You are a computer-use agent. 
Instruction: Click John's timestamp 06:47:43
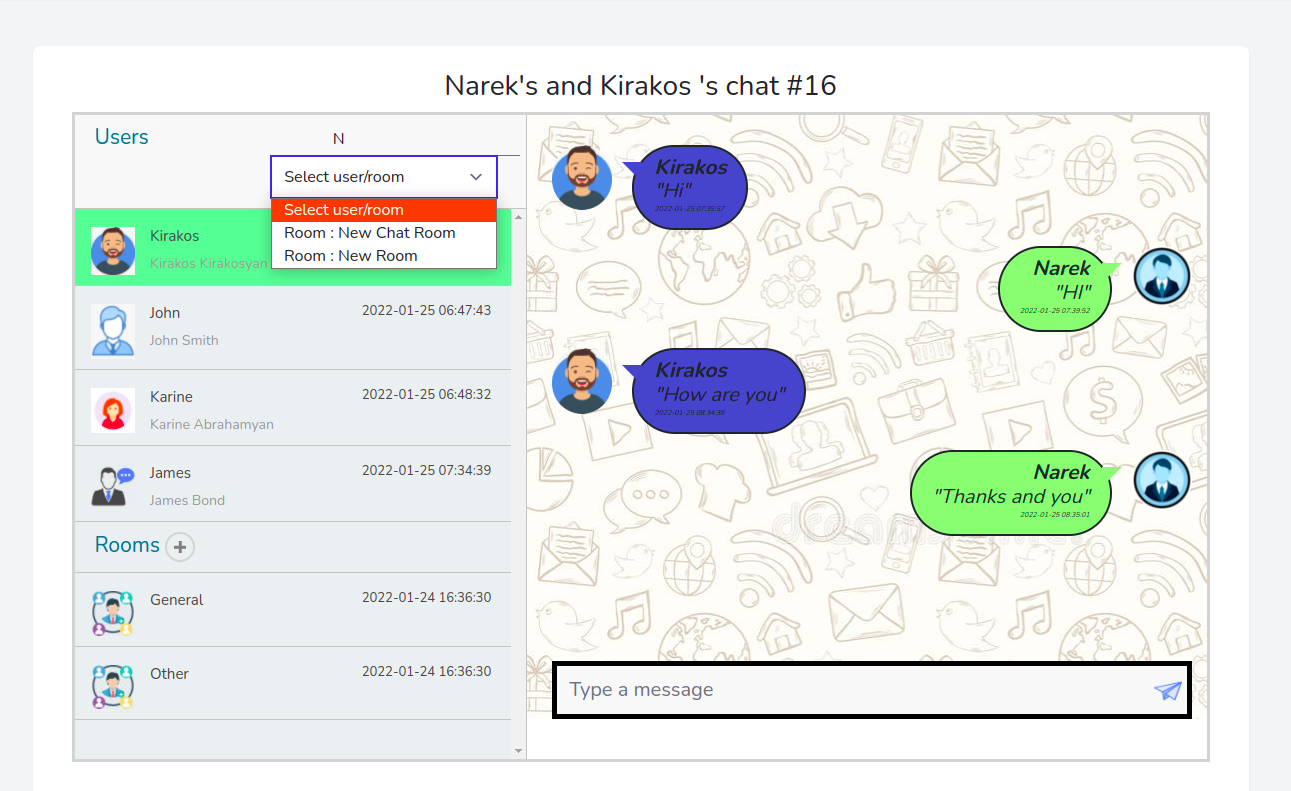427,311
